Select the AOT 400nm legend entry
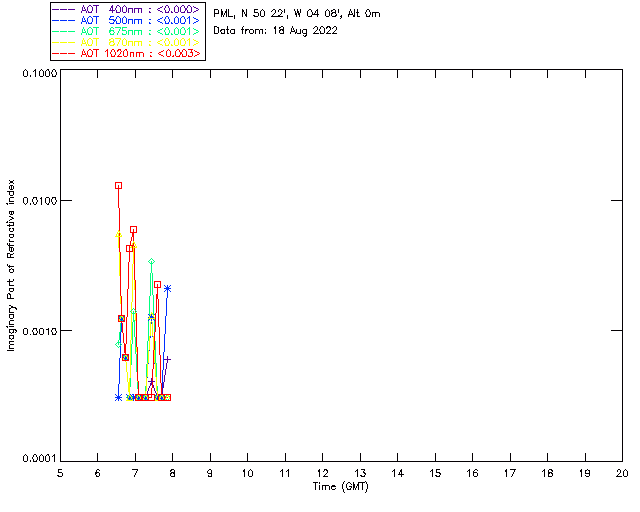This screenshot has height=512, width=640. pos(127,8)
